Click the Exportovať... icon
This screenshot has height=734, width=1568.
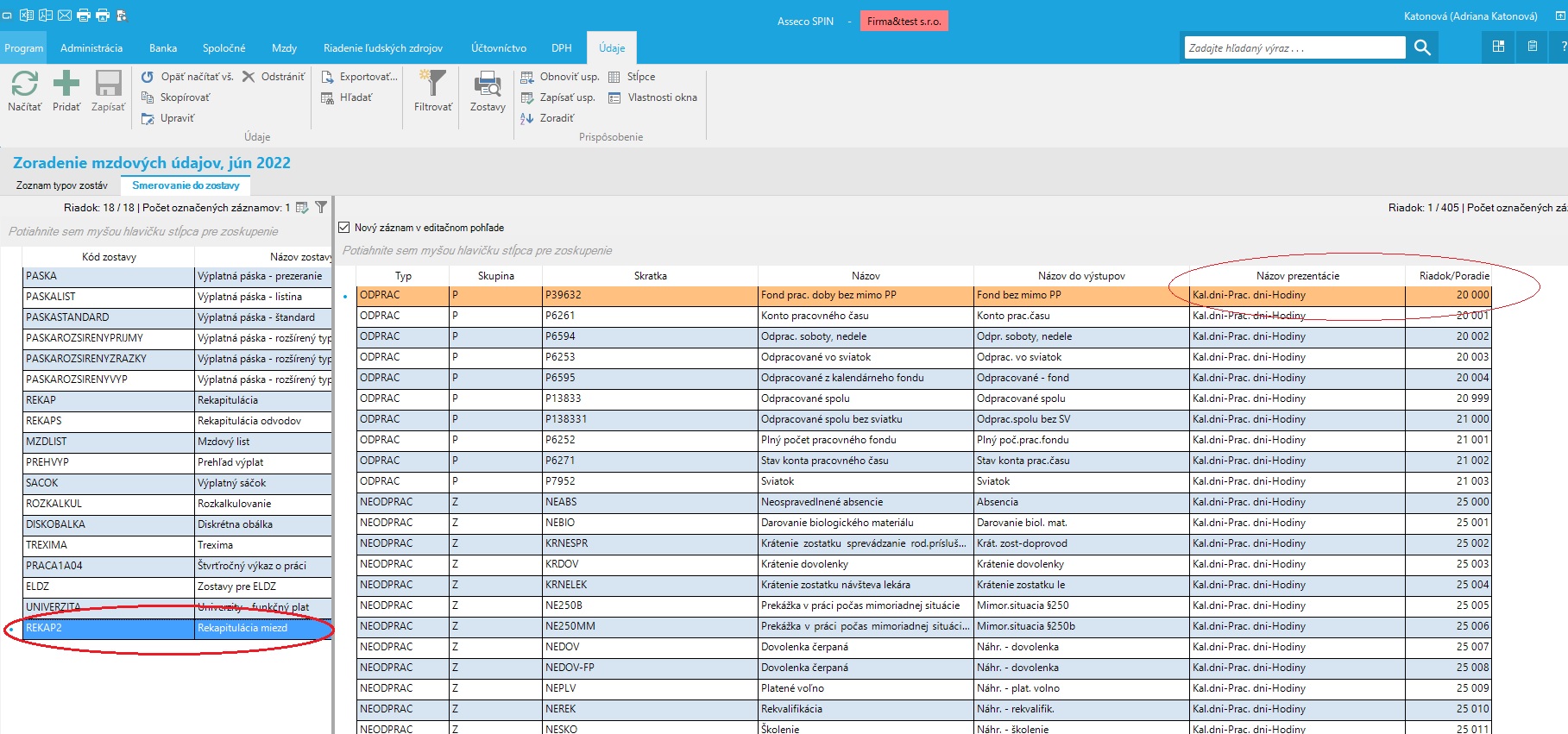point(327,77)
